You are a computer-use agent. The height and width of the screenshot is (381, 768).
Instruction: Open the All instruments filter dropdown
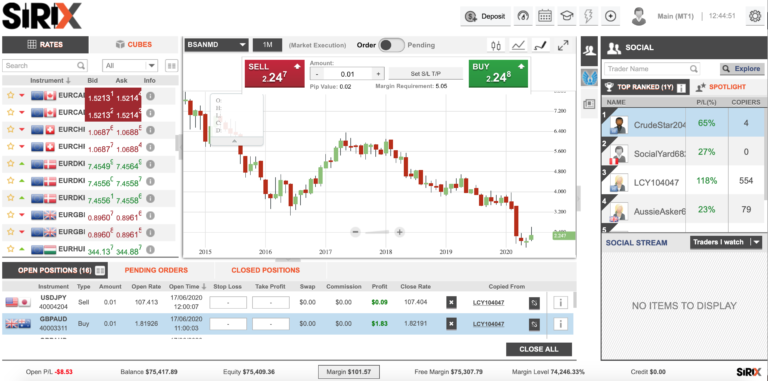[x=129, y=66]
